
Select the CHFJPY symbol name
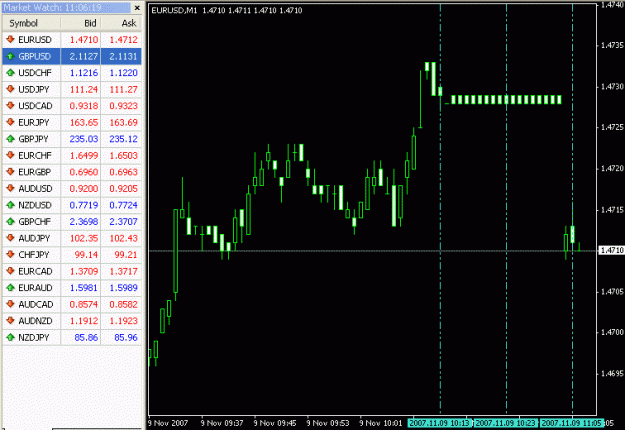tap(34, 255)
